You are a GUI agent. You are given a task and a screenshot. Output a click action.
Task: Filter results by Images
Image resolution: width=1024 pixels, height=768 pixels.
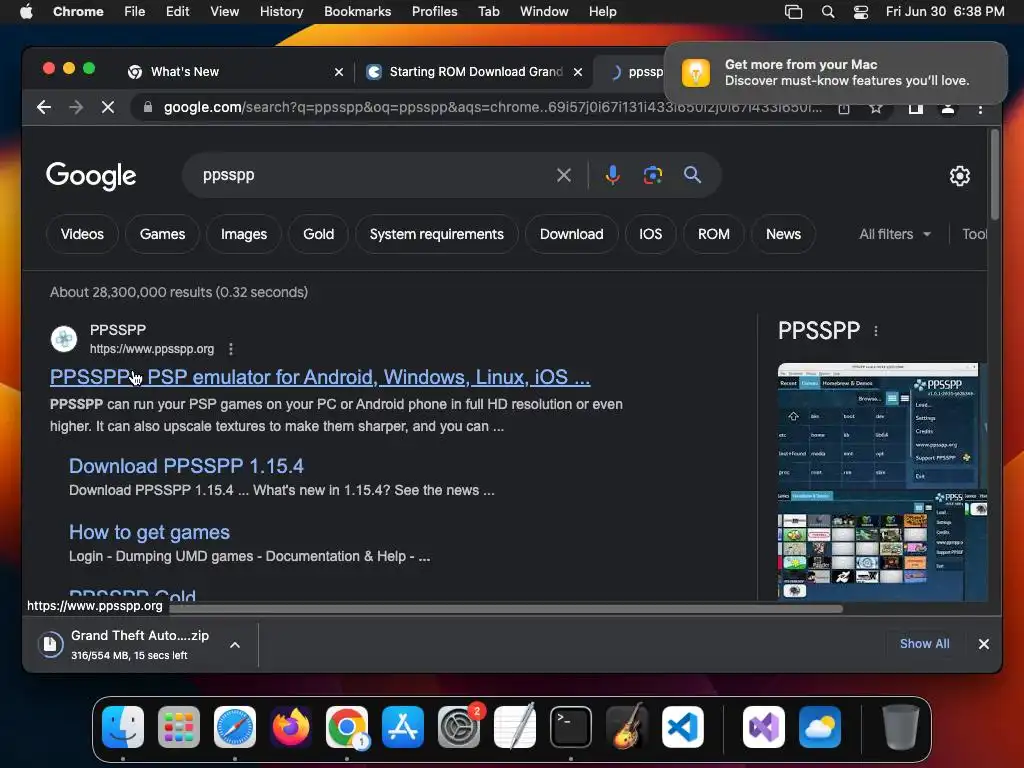244,234
